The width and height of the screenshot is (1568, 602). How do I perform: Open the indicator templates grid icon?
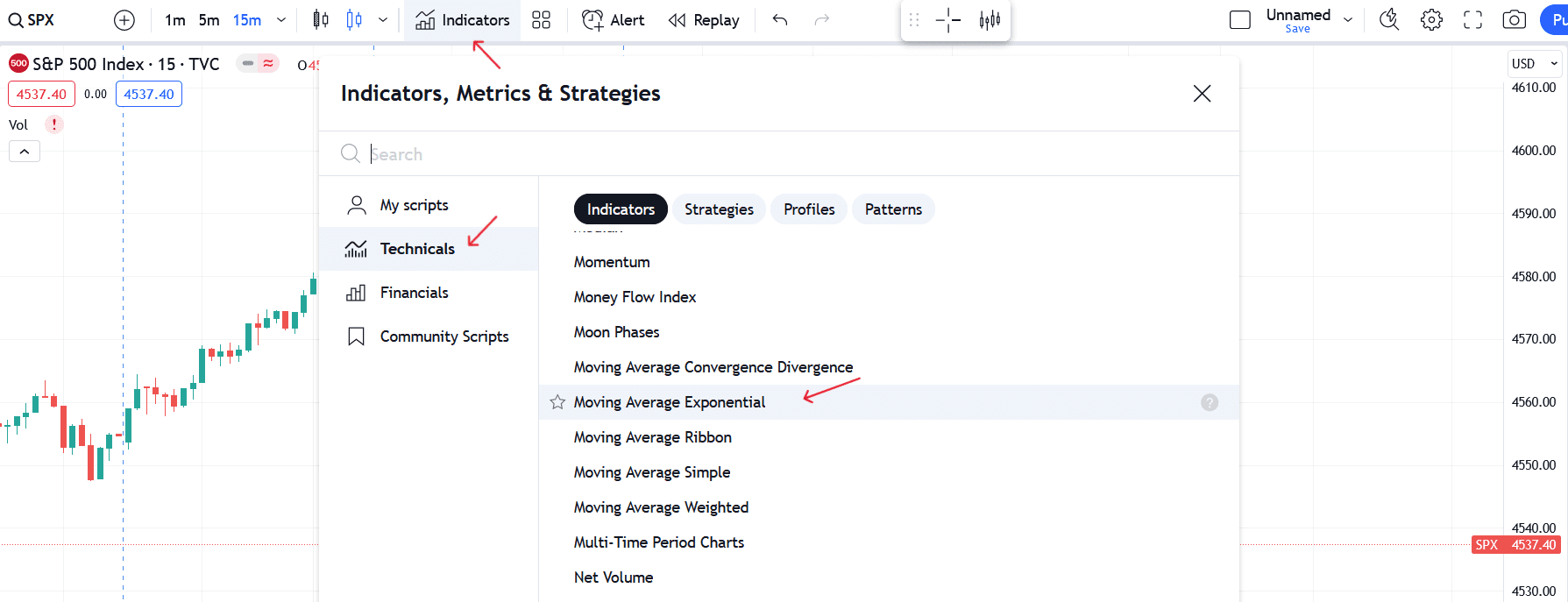click(542, 20)
